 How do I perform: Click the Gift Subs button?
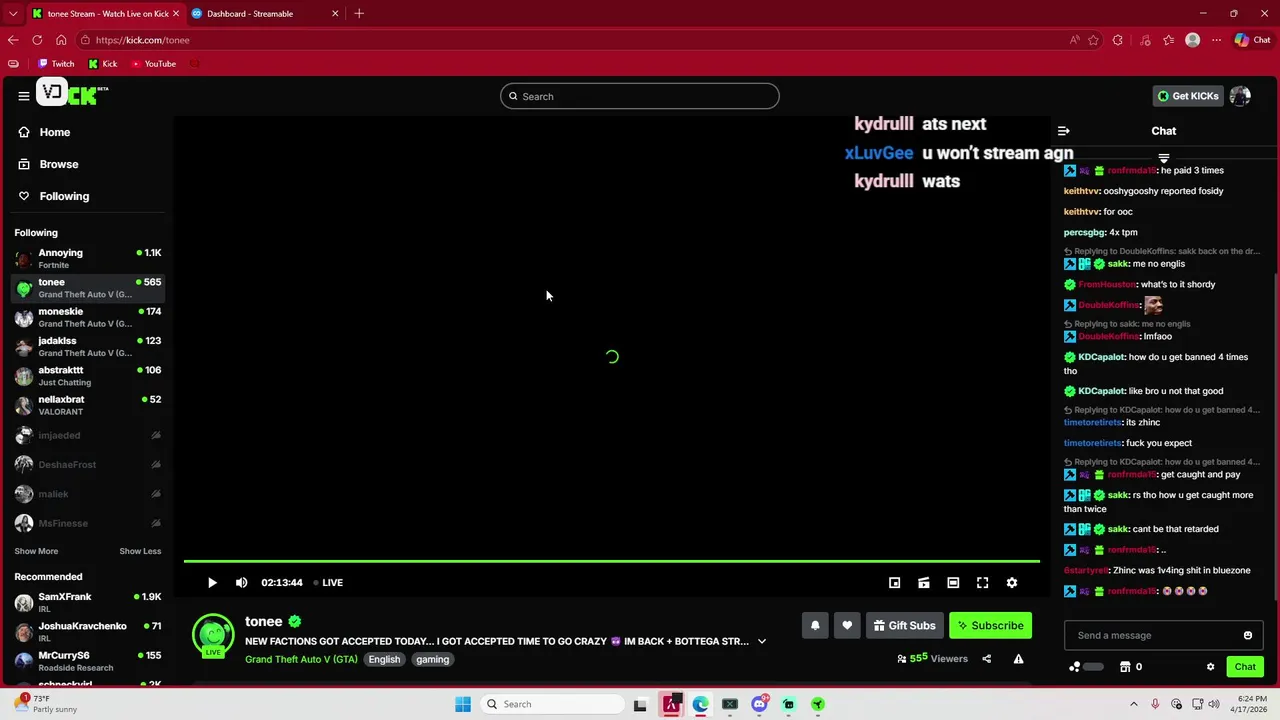(x=904, y=626)
